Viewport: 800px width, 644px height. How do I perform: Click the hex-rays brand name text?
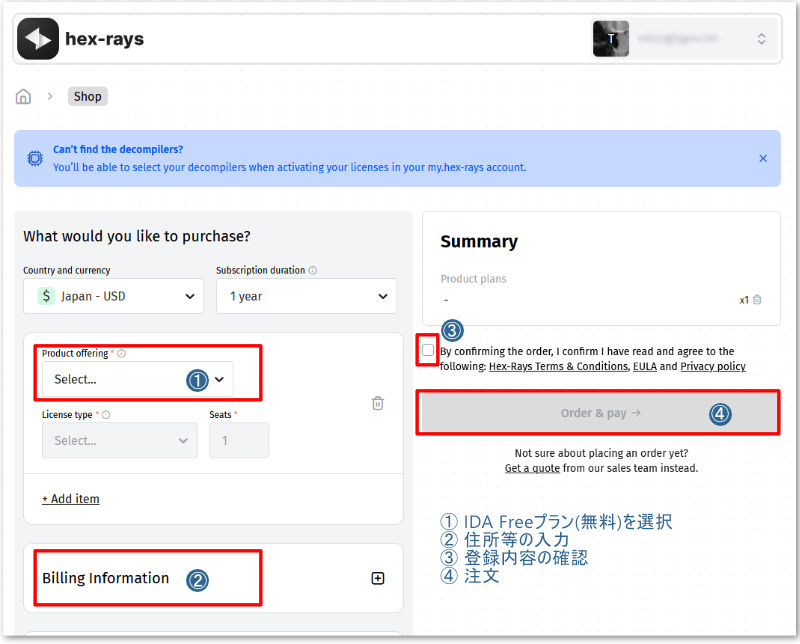tap(105, 39)
